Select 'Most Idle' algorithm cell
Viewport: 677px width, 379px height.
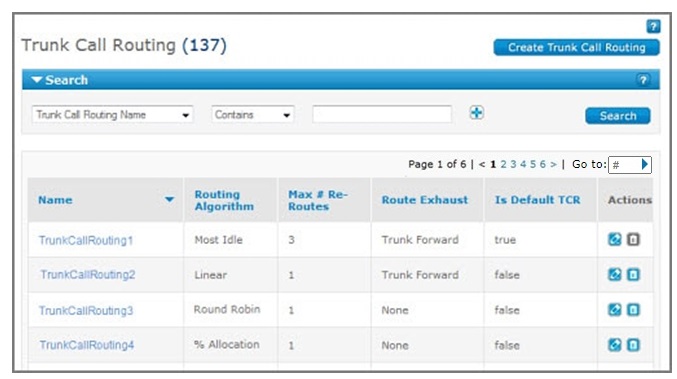pyautogui.click(x=218, y=240)
